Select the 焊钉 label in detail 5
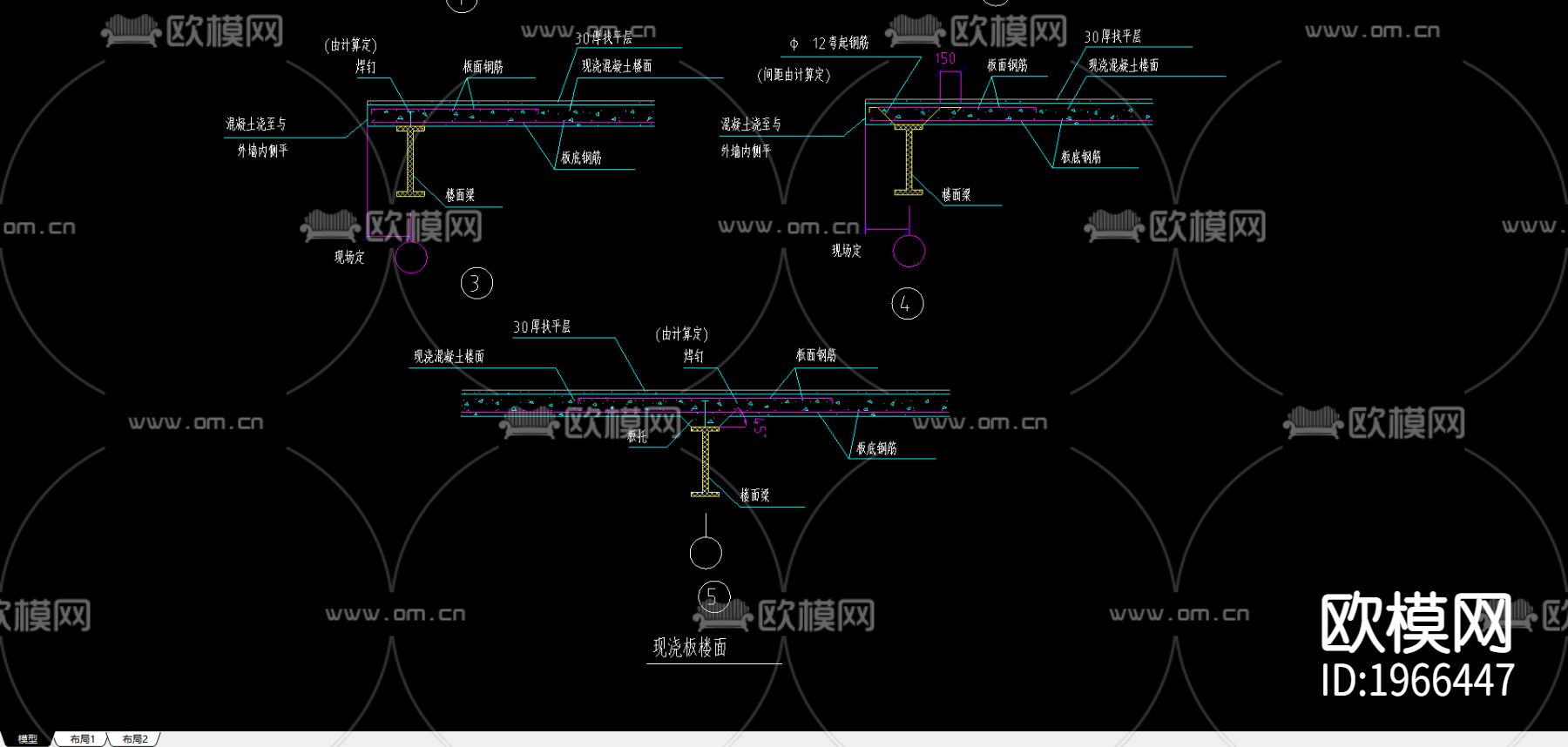 tap(693, 356)
